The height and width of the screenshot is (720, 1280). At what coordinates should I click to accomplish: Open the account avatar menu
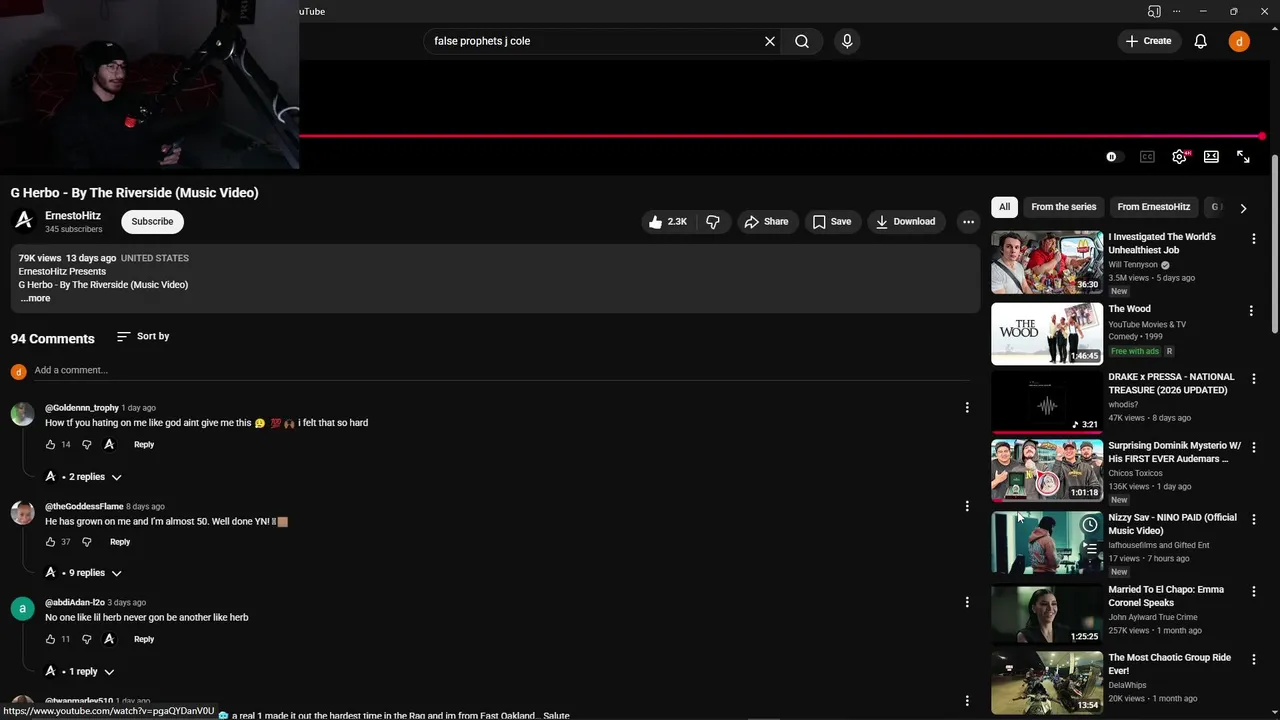[1239, 41]
